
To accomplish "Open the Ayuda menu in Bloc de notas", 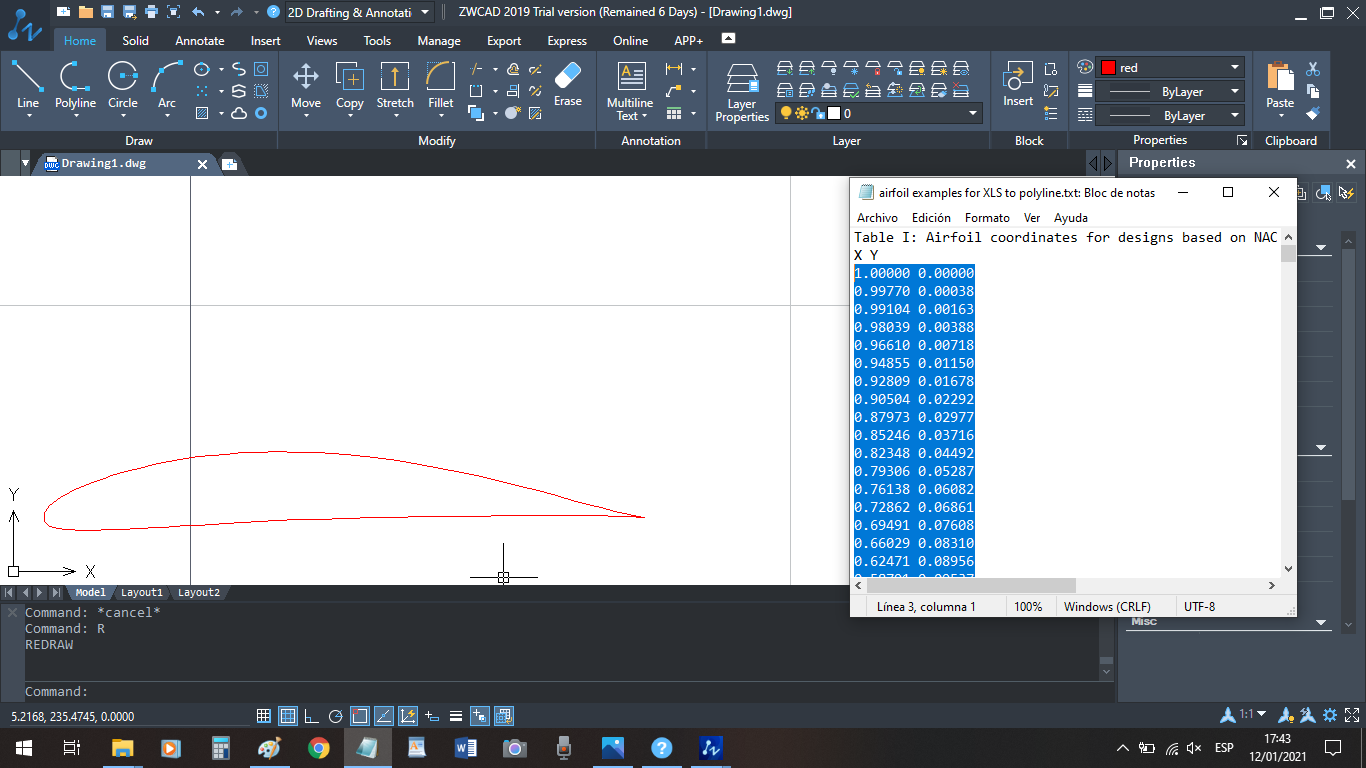I will pyautogui.click(x=1071, y=218).
